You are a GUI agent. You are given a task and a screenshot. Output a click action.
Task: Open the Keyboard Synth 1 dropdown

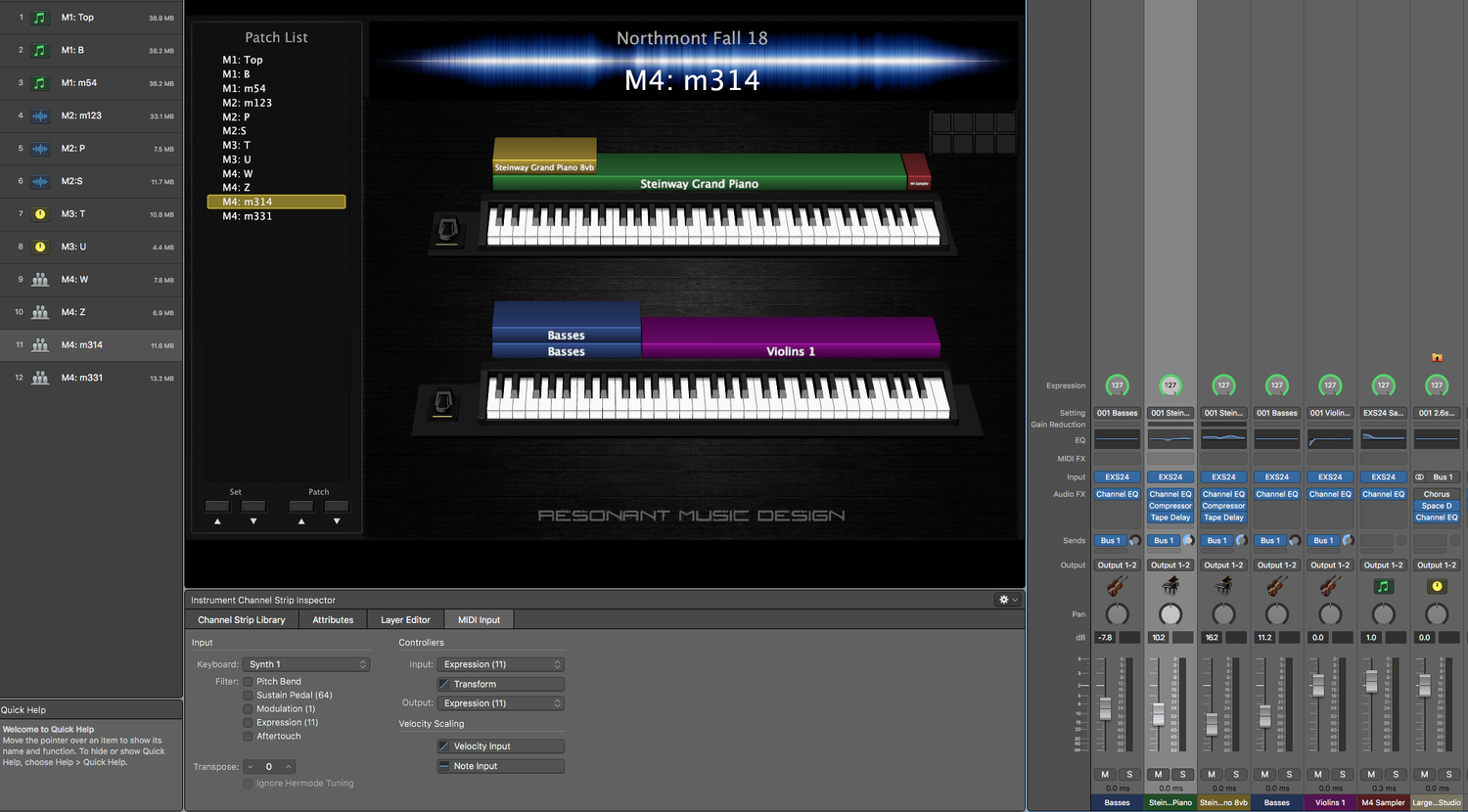coord(306,664)
